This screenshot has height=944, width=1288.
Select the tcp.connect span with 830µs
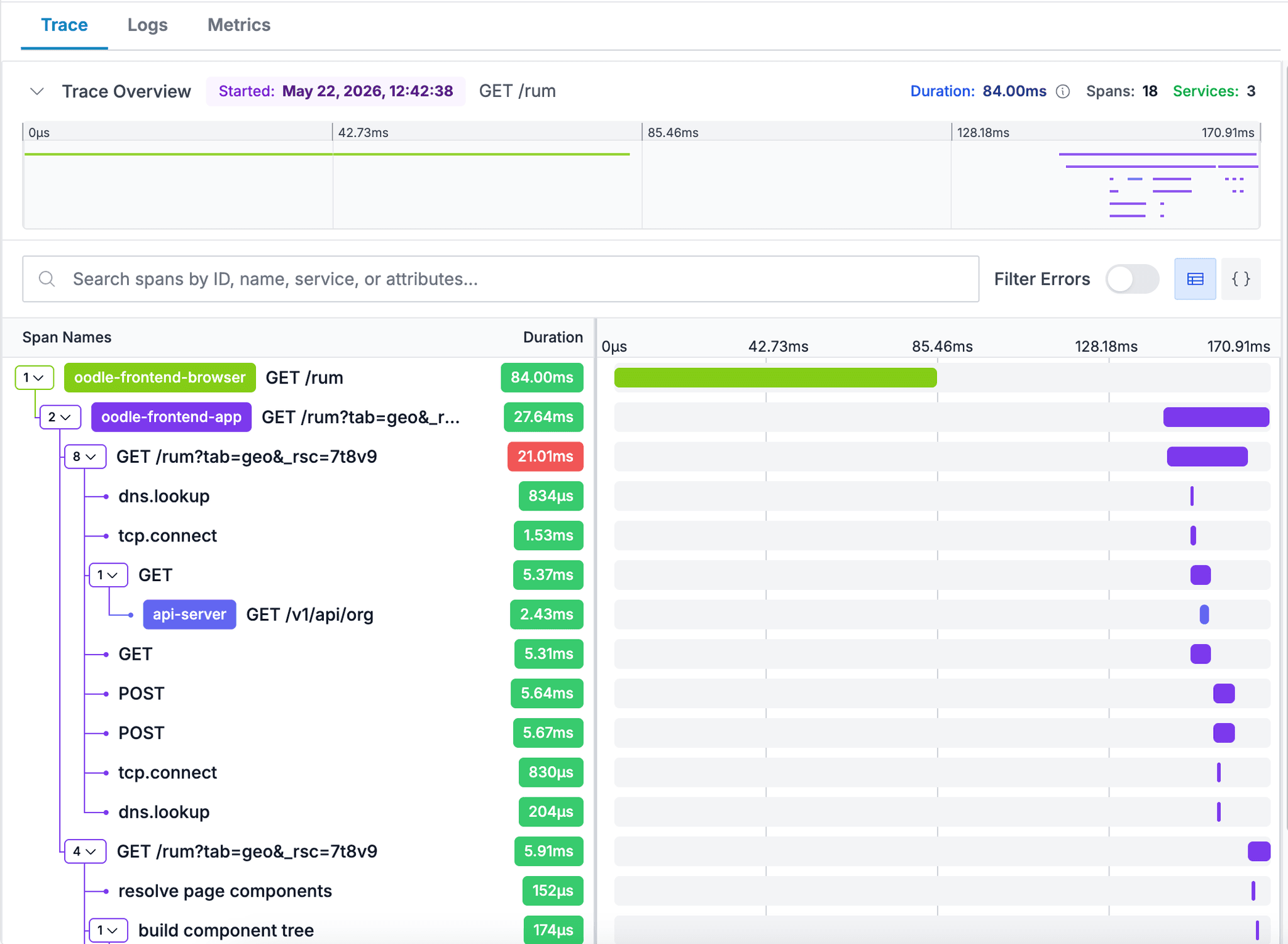coord(167,772)
